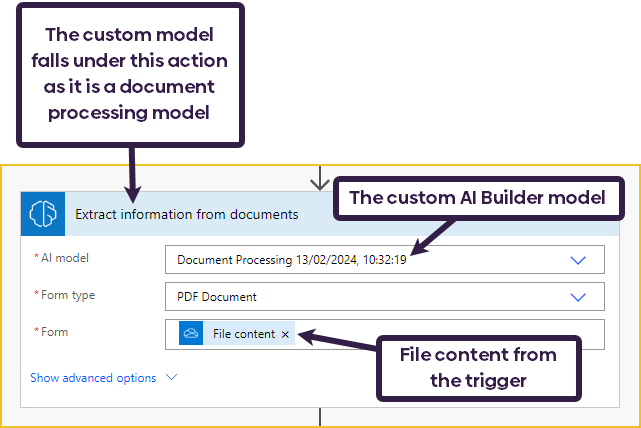This screenshot has width=641, height=428.
Task: Expand Show advanced options
Action: pyautogui.click(x=171, y=377)
